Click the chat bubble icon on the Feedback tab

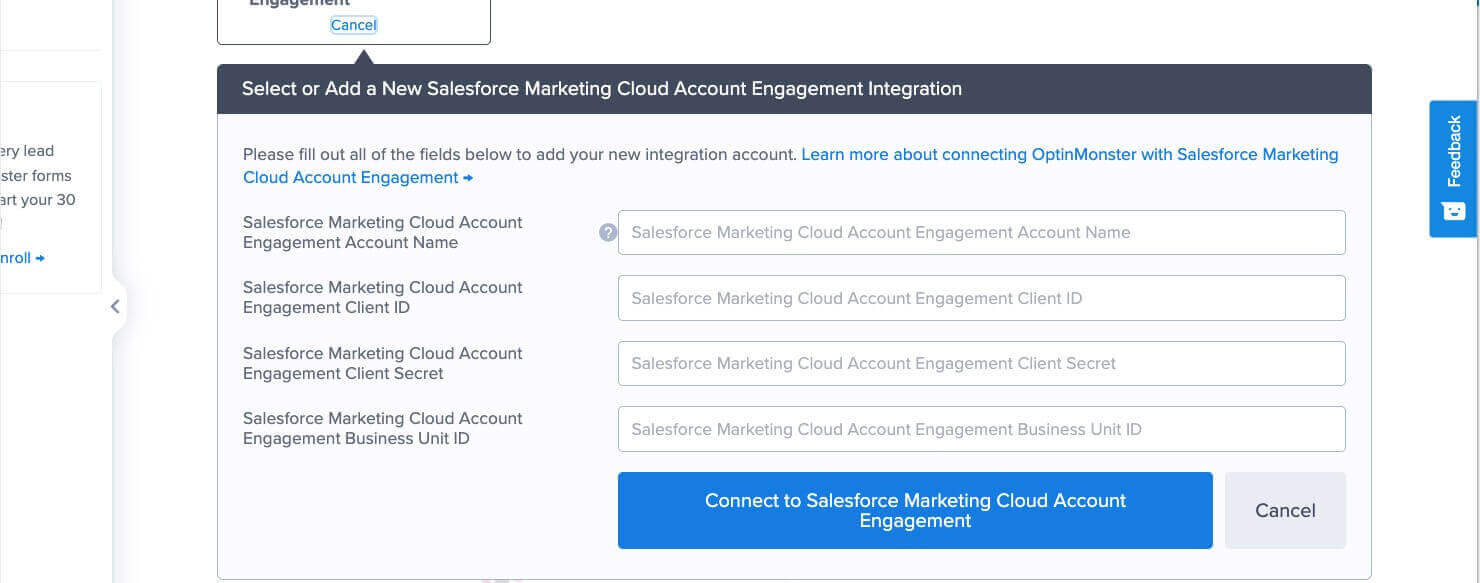[1452, 210]
